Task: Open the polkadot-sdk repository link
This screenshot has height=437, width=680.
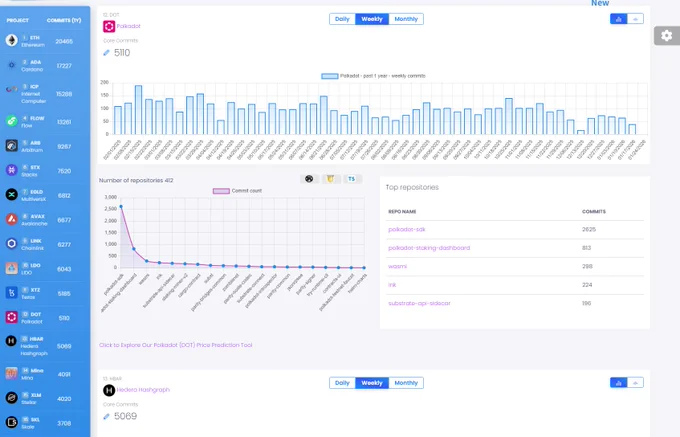Action: [x=407, y=229]
